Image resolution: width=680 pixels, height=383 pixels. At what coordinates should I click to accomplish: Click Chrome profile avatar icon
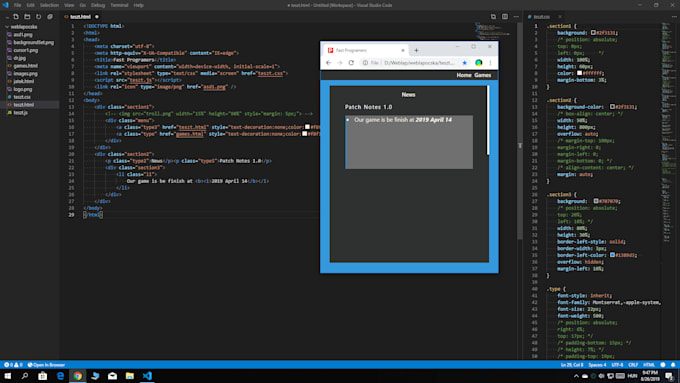point(478,63)
